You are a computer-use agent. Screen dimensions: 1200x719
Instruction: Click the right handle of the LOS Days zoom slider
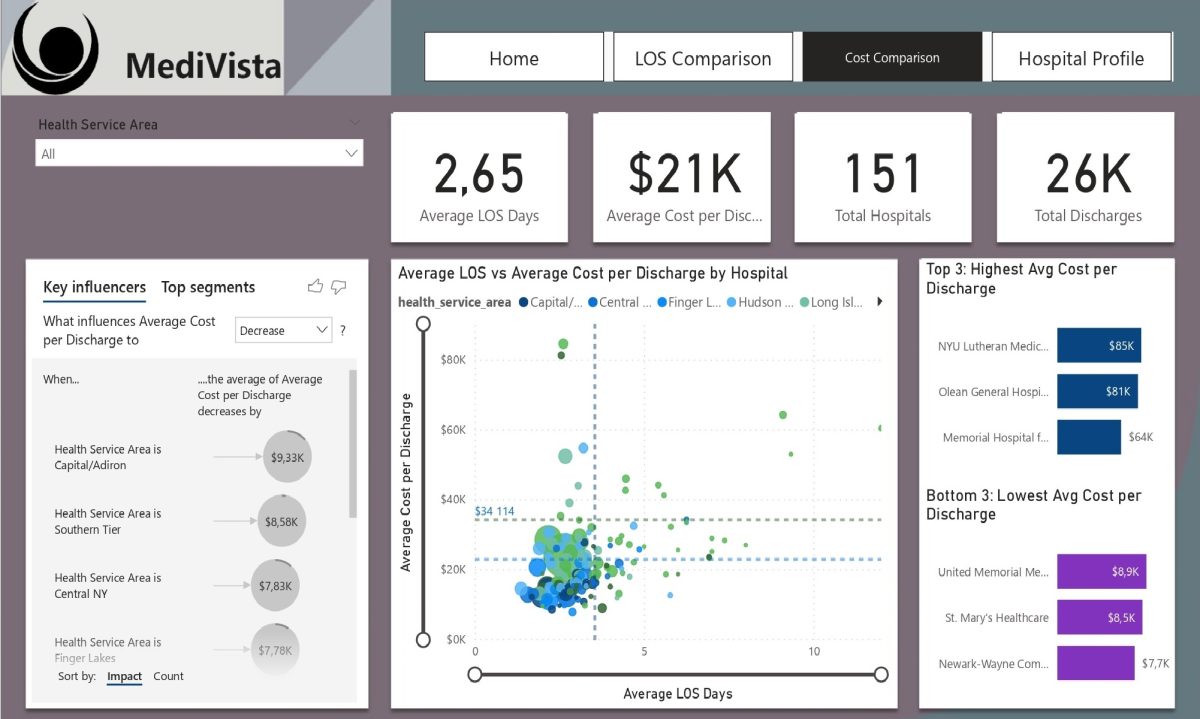[x=881, y=675]
